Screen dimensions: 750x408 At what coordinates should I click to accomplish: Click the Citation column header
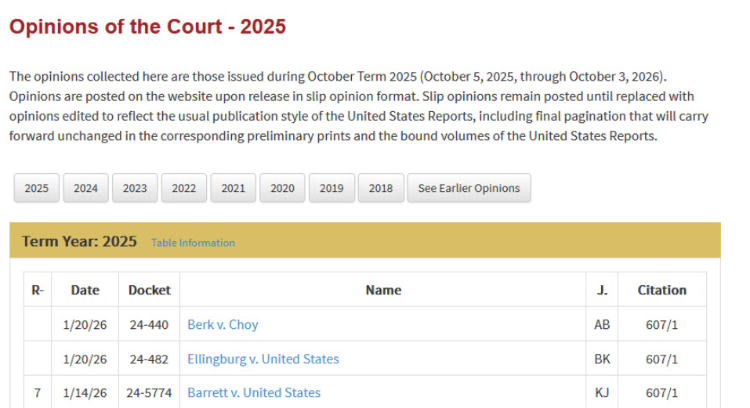point(662,290)
